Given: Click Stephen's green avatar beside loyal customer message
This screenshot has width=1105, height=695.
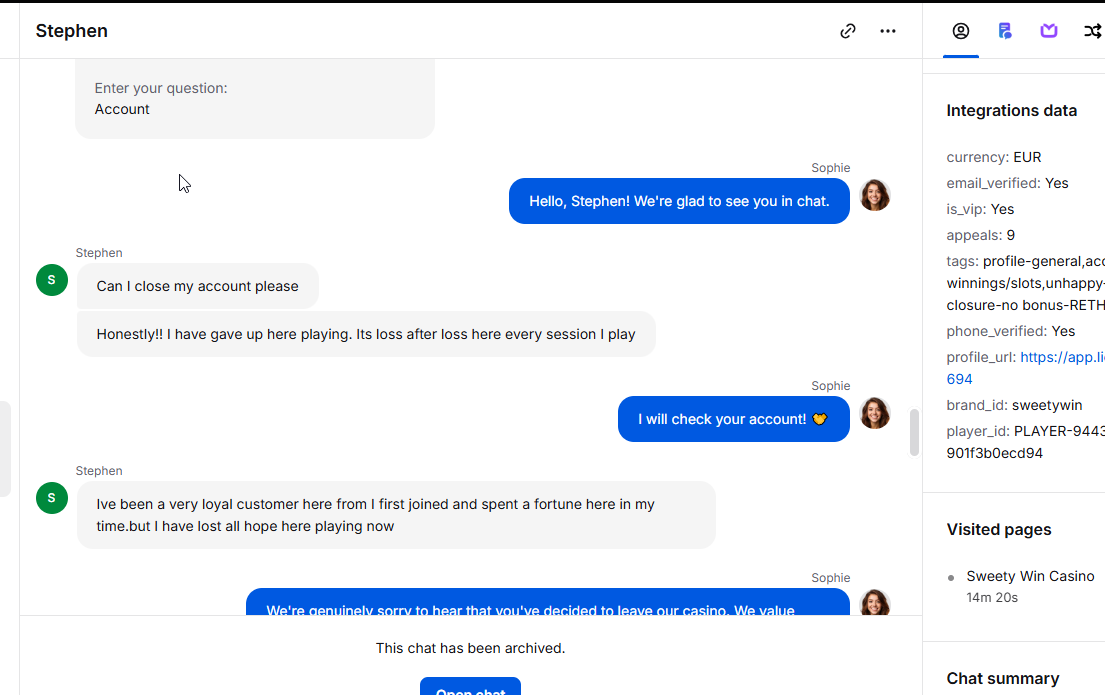Looking at the screenshot, I should 51,498.
